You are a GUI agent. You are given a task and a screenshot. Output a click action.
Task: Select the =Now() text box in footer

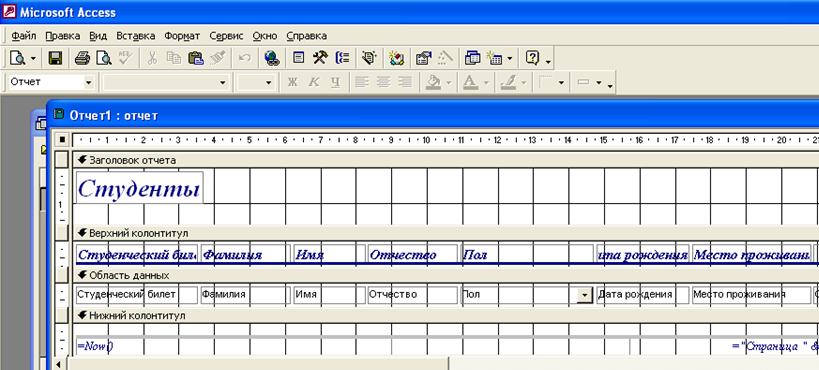353,346
